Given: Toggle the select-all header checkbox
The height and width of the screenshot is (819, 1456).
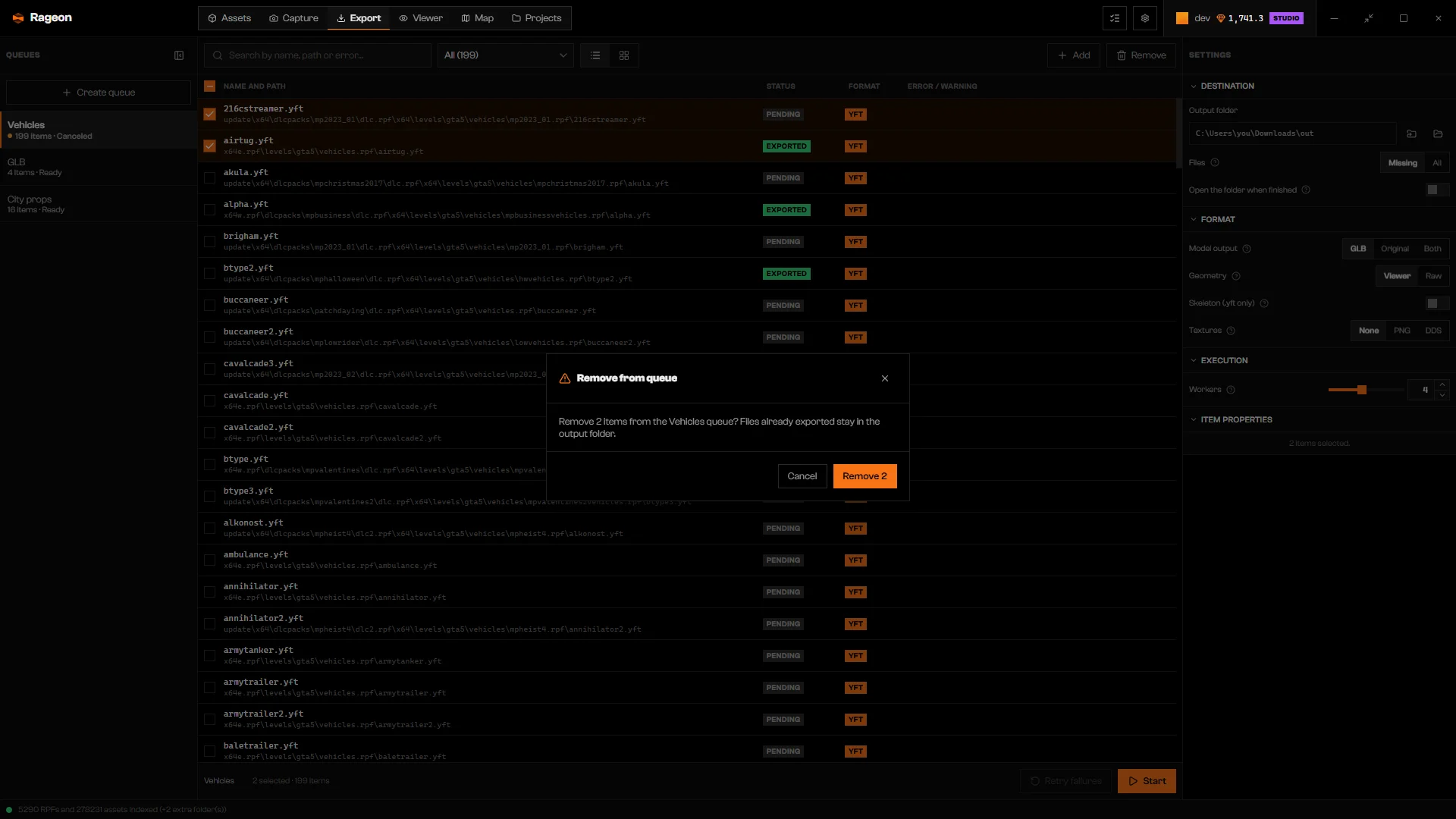Looking at the screenshot, I should tap(210, 86).
